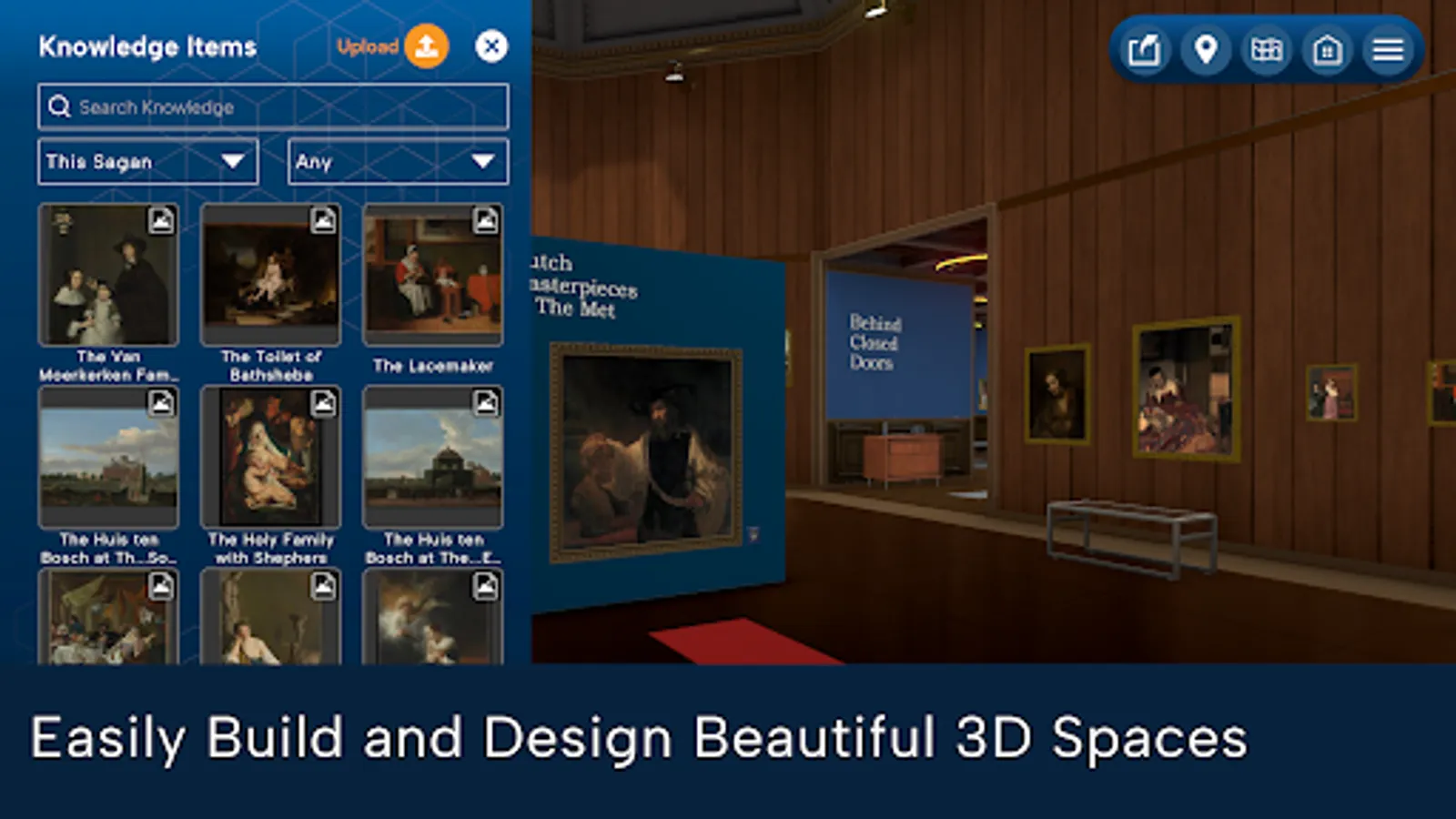Image resolution: width=1456 pixels, height=819 pixels.
Task: Click the orange Upload arrow icon
Action: pyautogui.click(x=426, y=46)
